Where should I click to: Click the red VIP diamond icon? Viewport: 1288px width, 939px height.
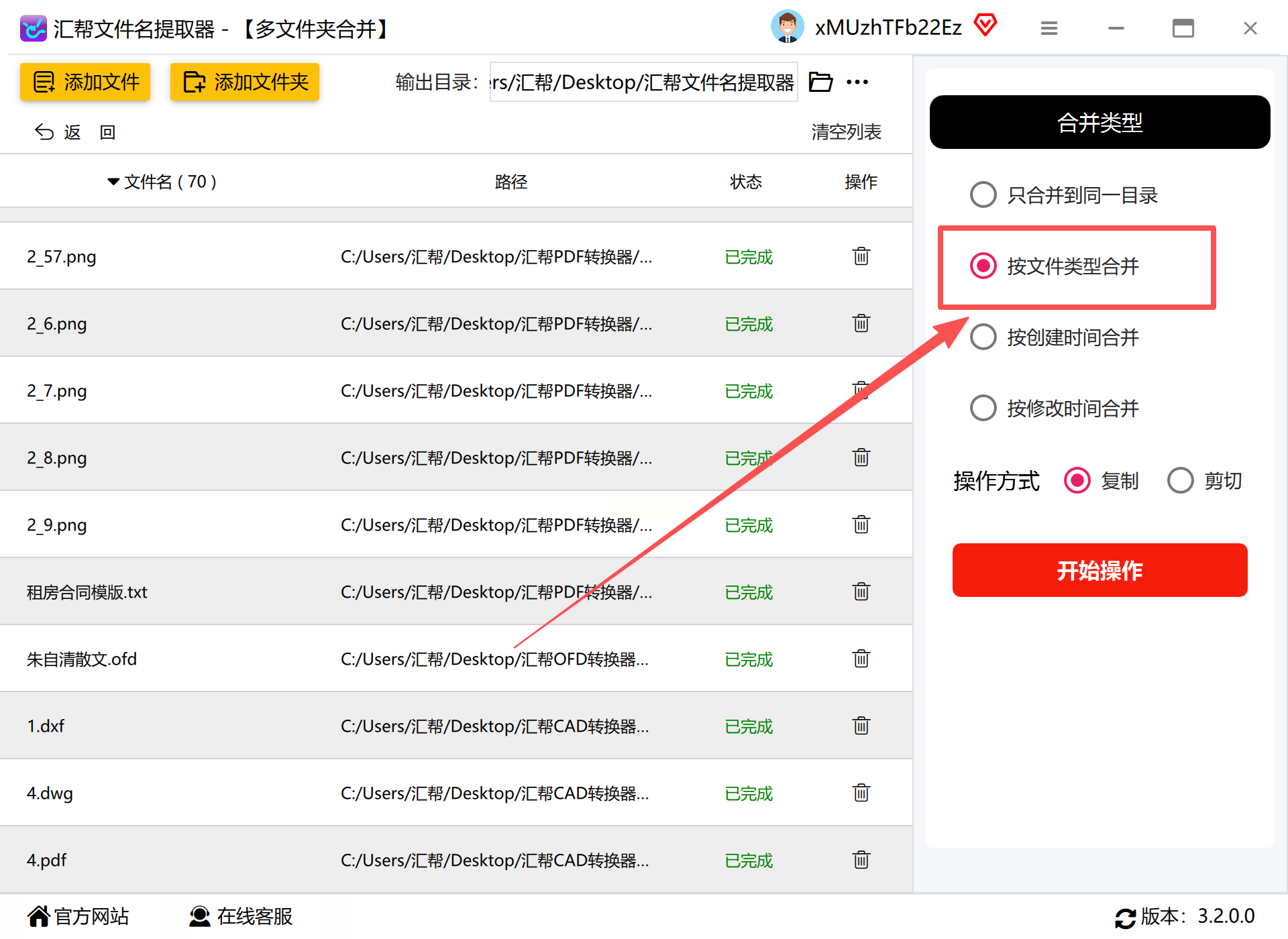tap(985, 26)
